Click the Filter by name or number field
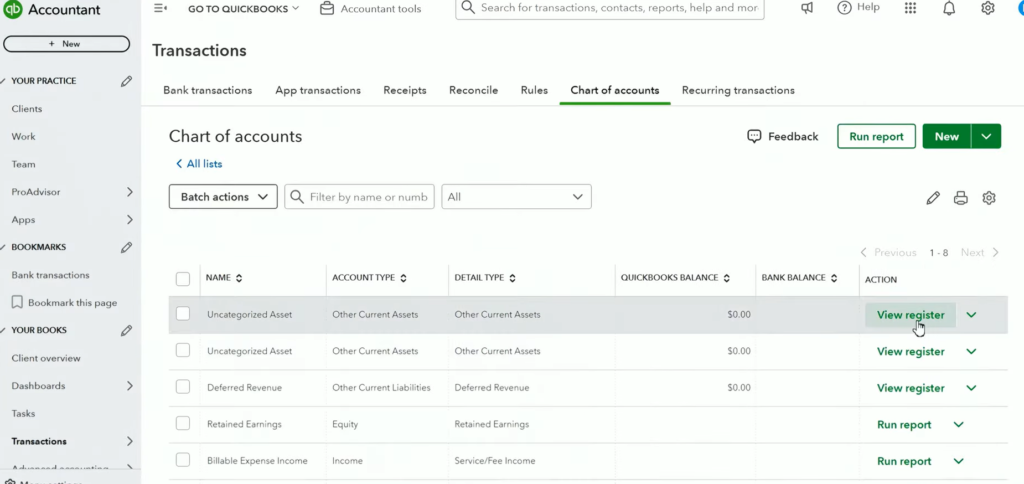Viewport: 1024px width, 484px height. [x=359, y=197]
